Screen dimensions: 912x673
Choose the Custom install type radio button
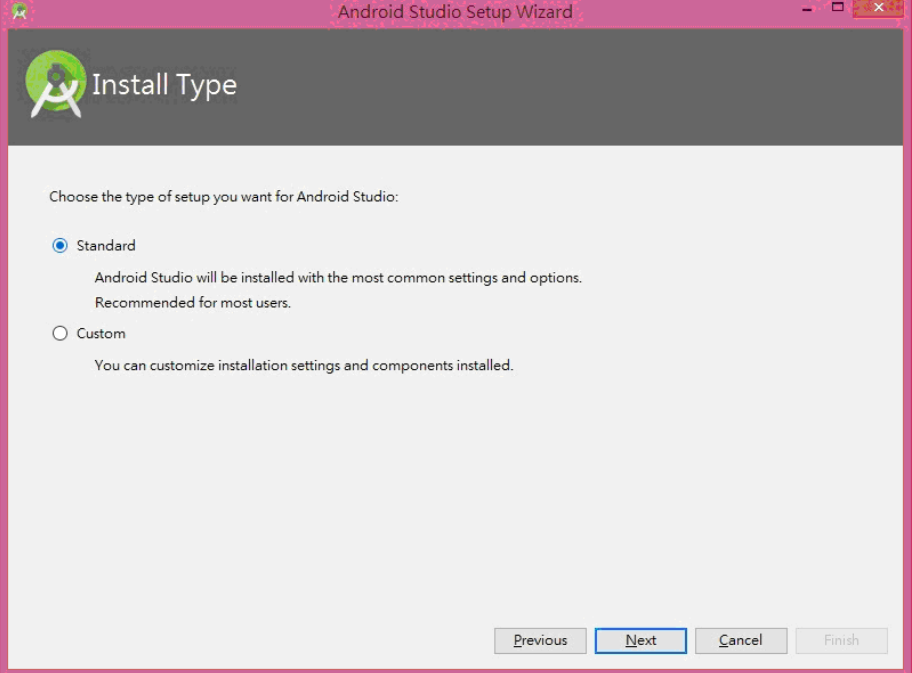60,333
